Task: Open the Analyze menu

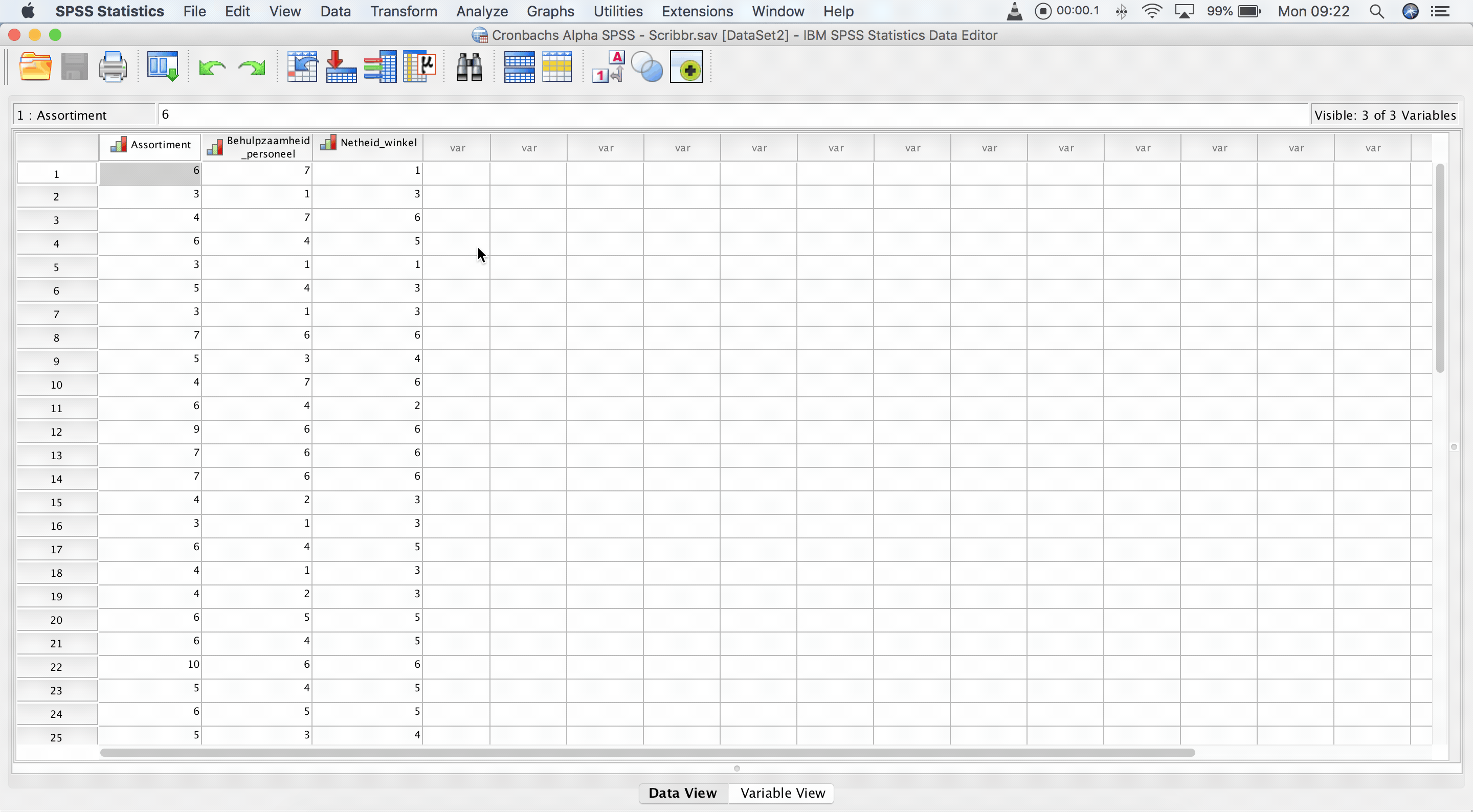Action: (x=482, y=11)
